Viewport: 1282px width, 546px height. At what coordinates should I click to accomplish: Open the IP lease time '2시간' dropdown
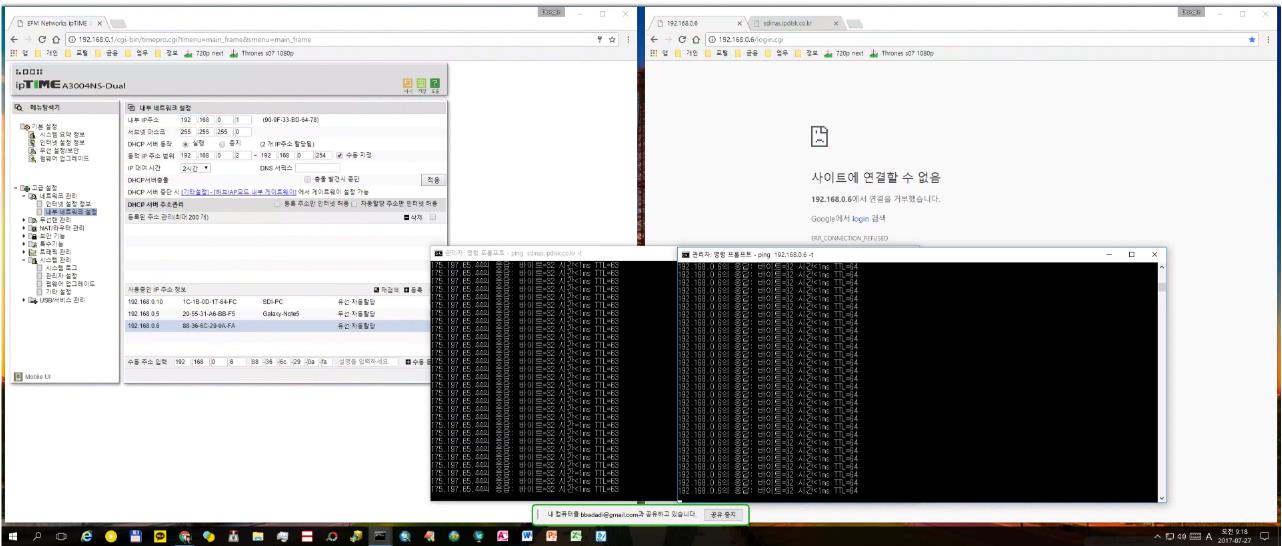click(x=194, y=167)
